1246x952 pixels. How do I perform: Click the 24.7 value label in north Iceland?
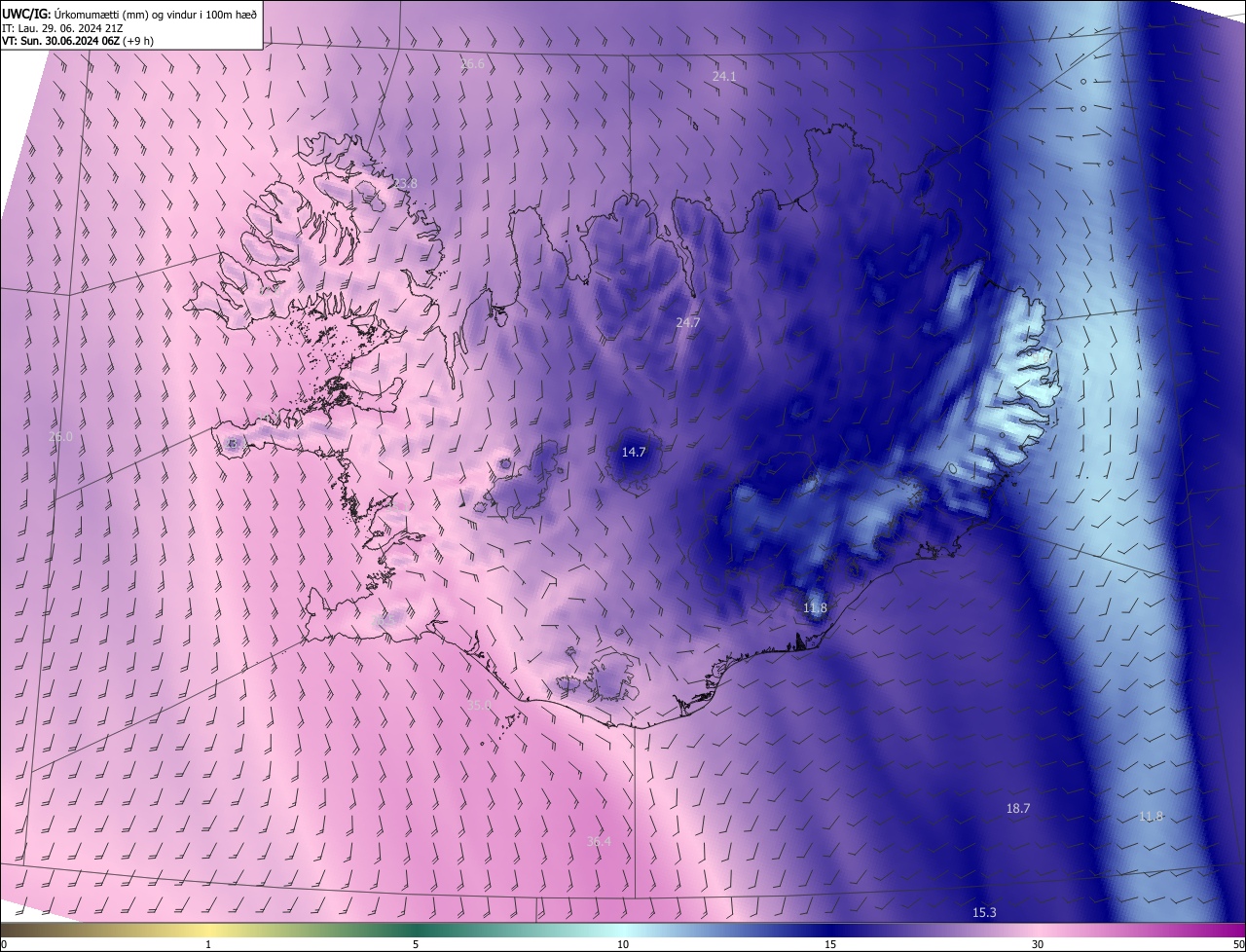point(688,322)
